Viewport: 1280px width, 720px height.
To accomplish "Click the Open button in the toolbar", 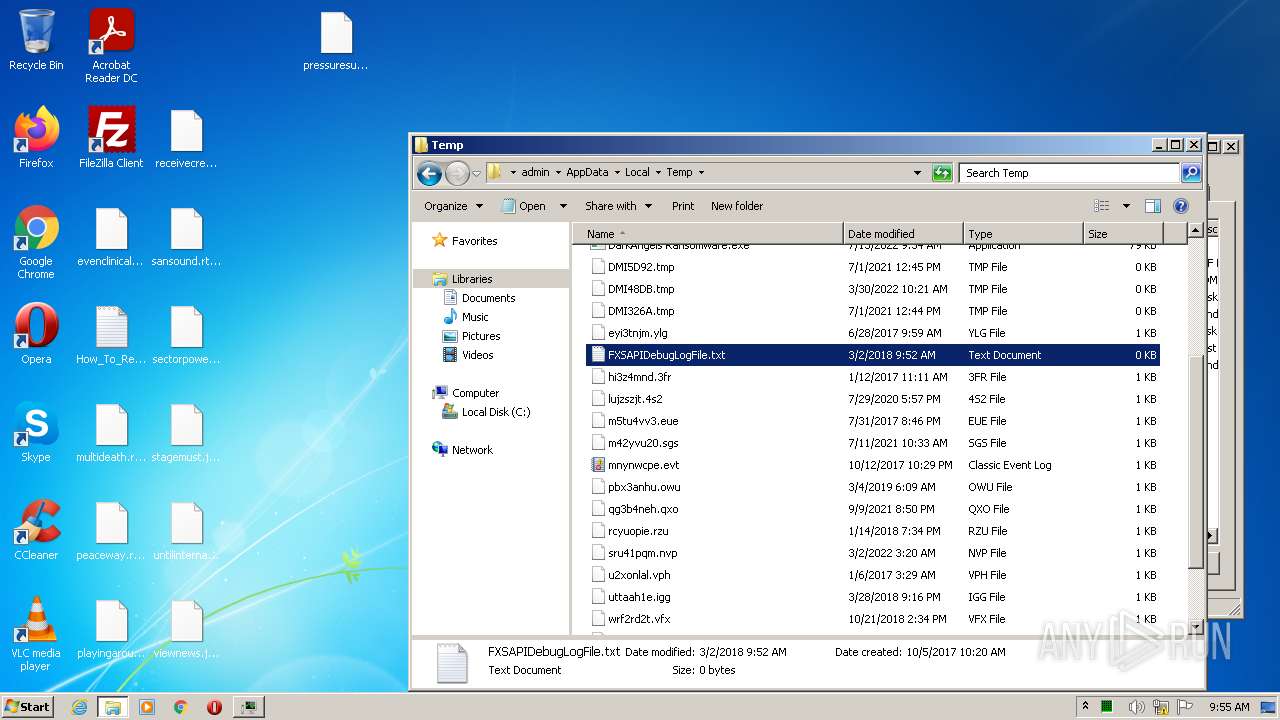I will pos(524,206).
